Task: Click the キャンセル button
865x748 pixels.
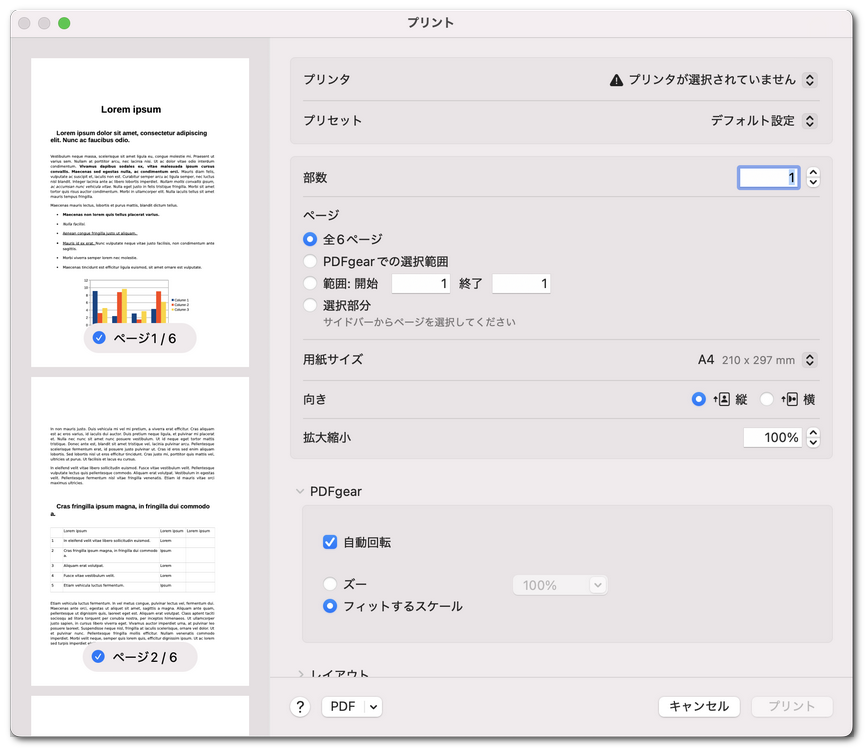Action: pyautogui.click(x=698, y=707)
